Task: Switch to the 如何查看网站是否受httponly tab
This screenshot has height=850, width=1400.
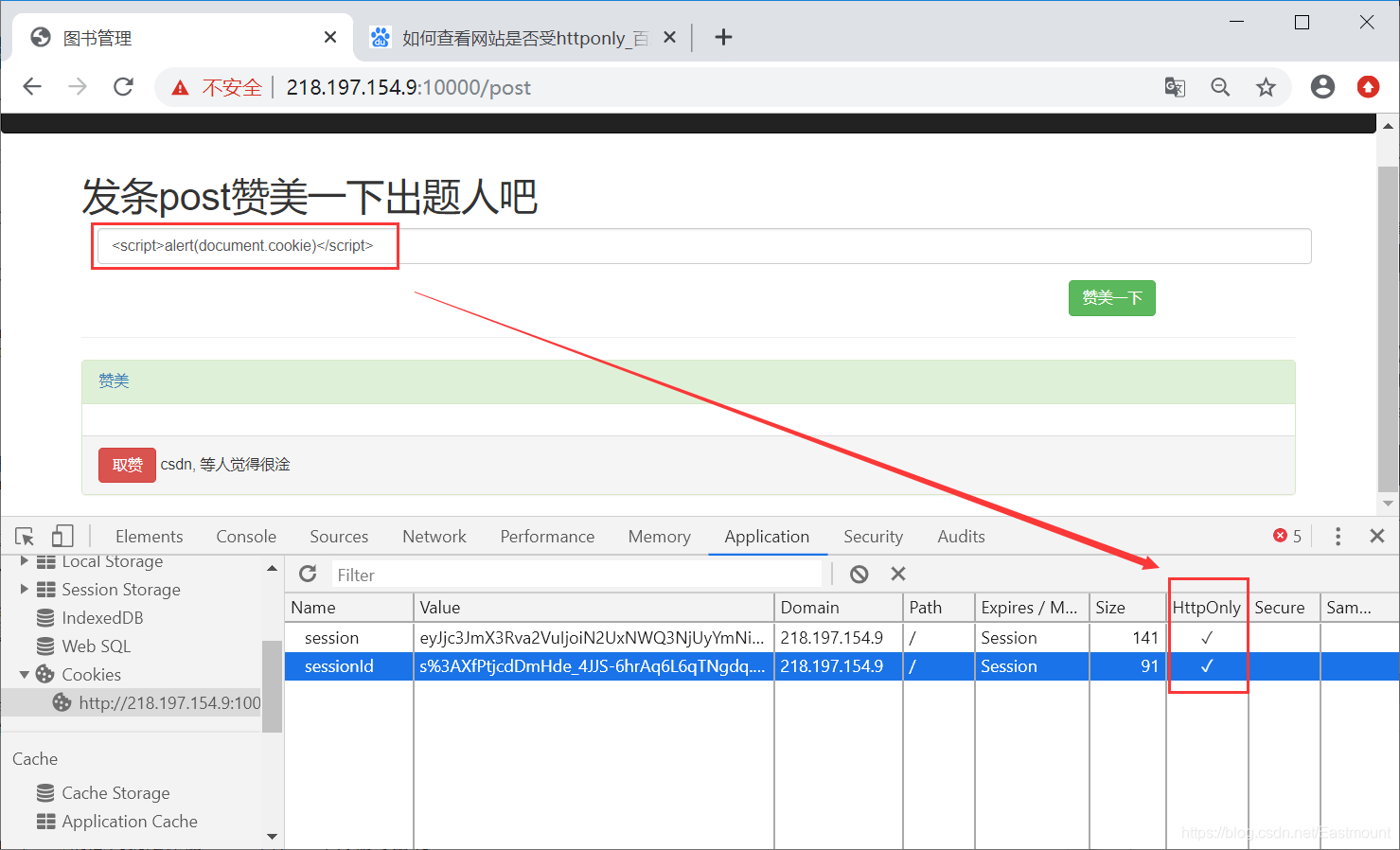Action: (522, 38)
